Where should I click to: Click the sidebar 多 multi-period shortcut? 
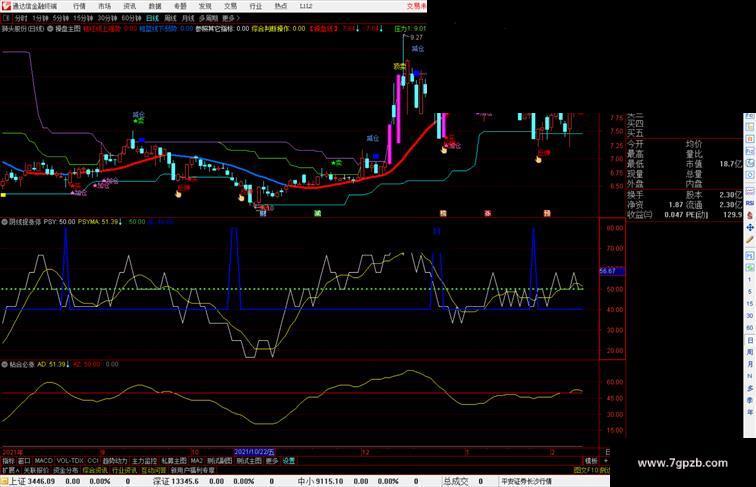[x=750, y=388]
